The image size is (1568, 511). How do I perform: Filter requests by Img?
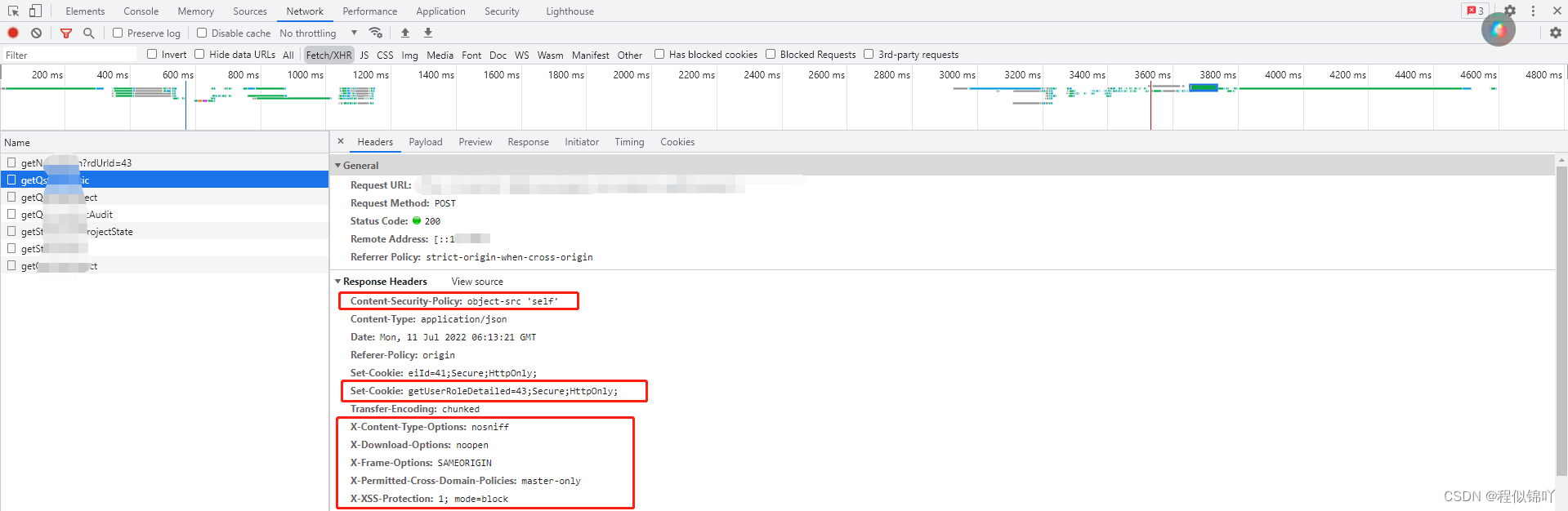[x=410, y=55]
